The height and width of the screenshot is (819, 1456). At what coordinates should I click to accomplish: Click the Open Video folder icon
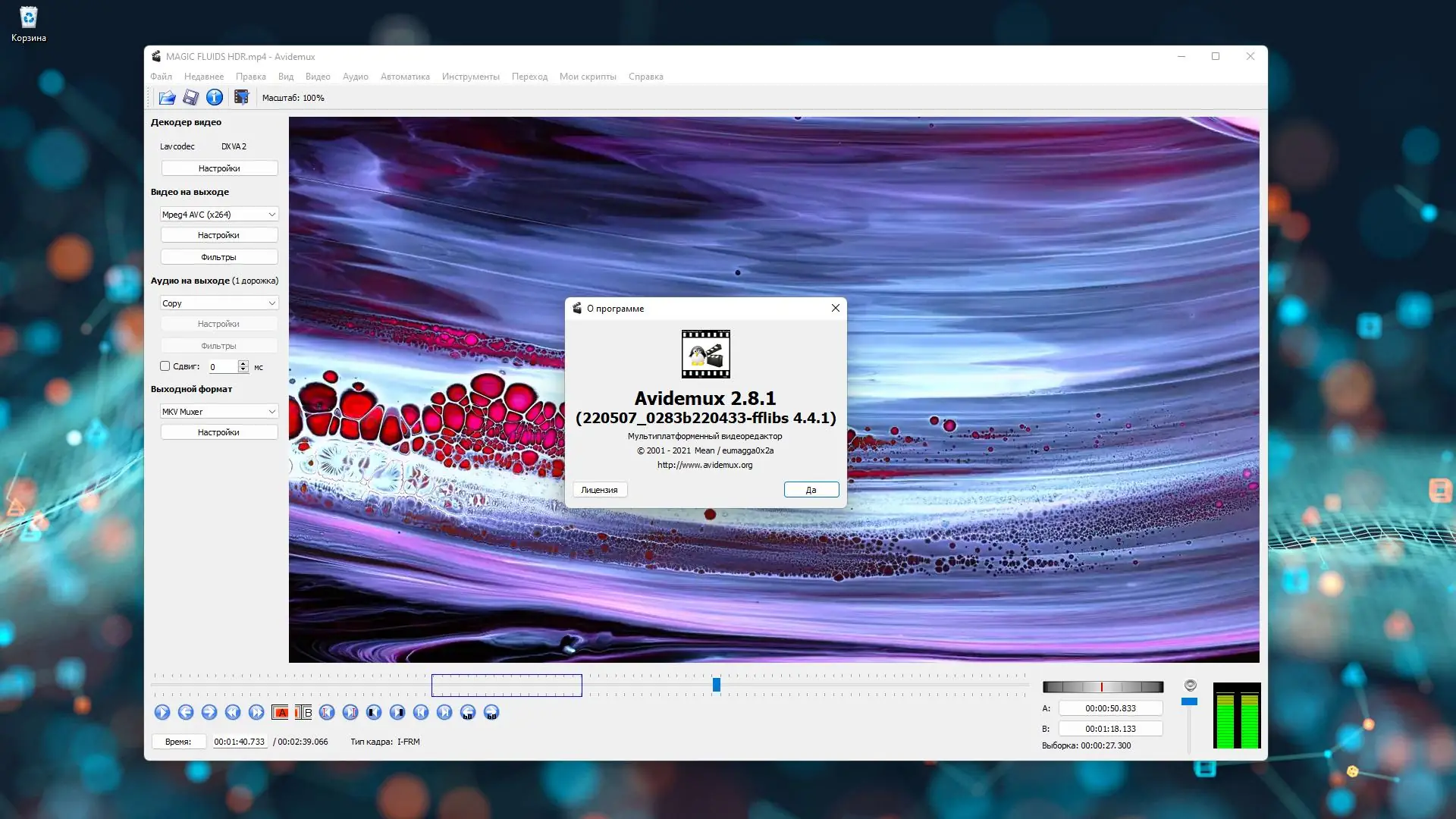point(167,97)
